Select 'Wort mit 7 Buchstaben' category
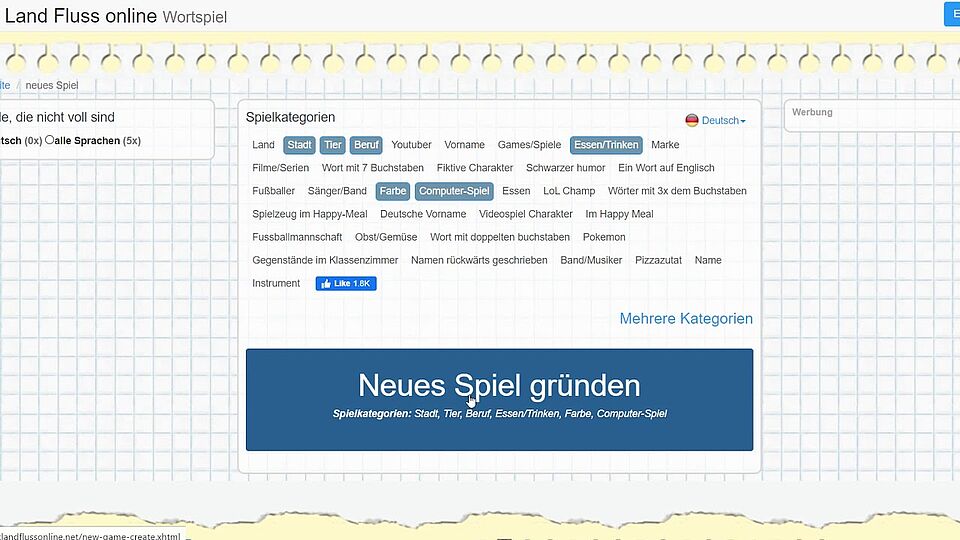This screenshot has height=540, width=960. 373,168
